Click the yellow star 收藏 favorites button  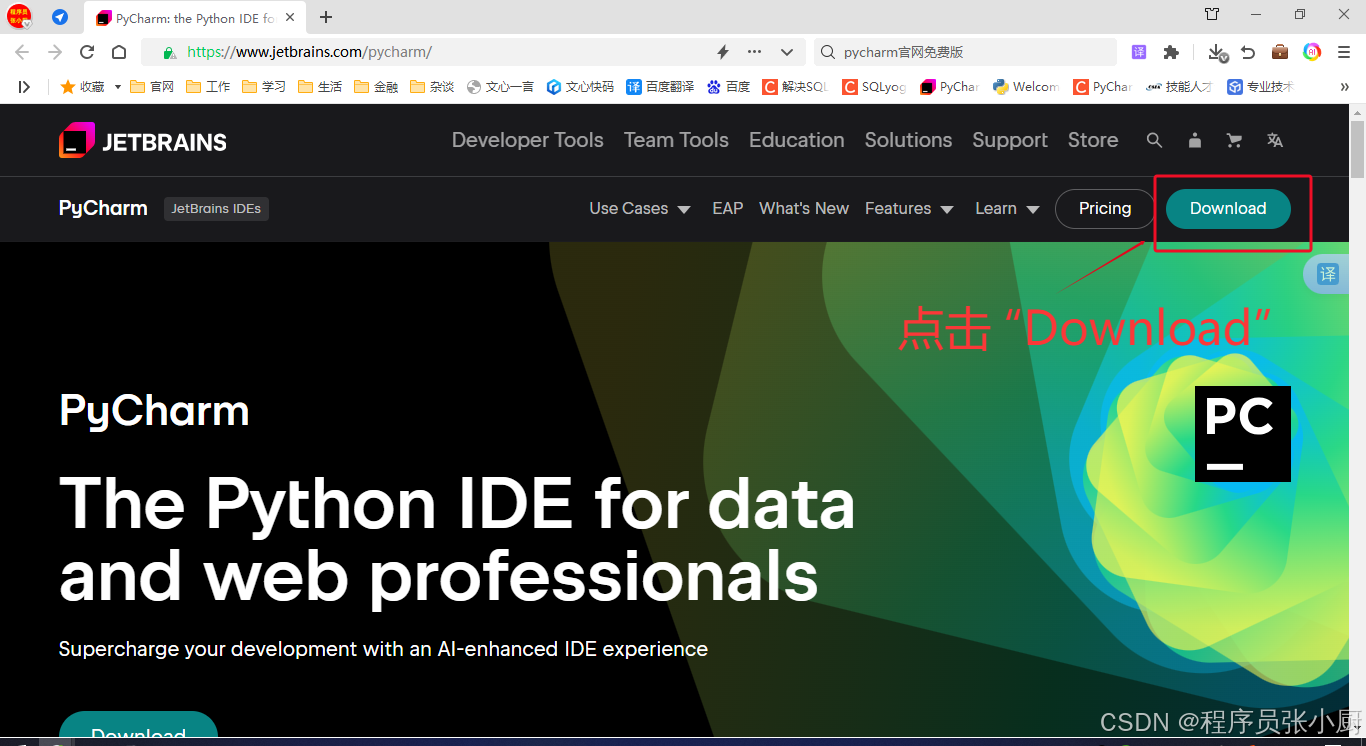[x=82, y=87]
